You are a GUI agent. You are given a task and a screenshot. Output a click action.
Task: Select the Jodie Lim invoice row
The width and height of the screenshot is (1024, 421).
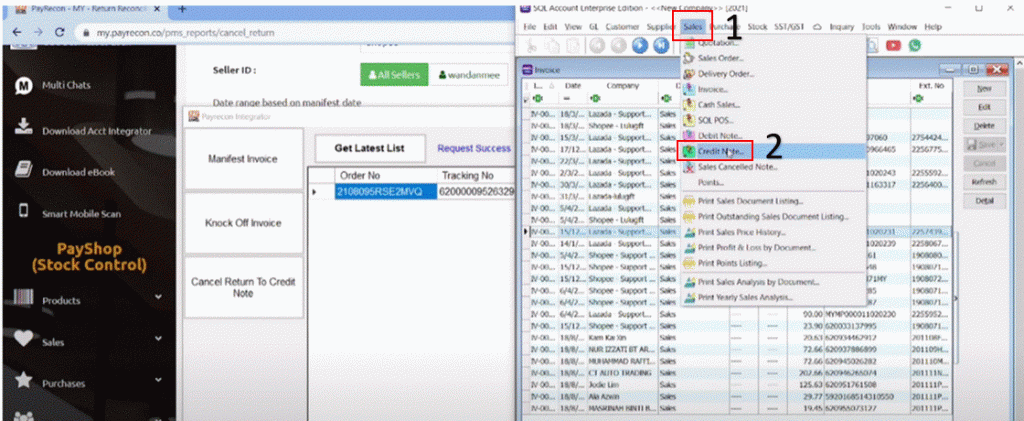[736, 384]
